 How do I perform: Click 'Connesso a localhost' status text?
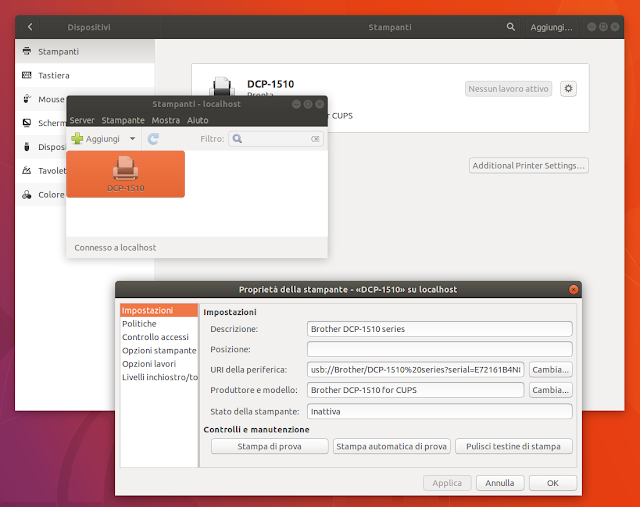coord(115,247)
